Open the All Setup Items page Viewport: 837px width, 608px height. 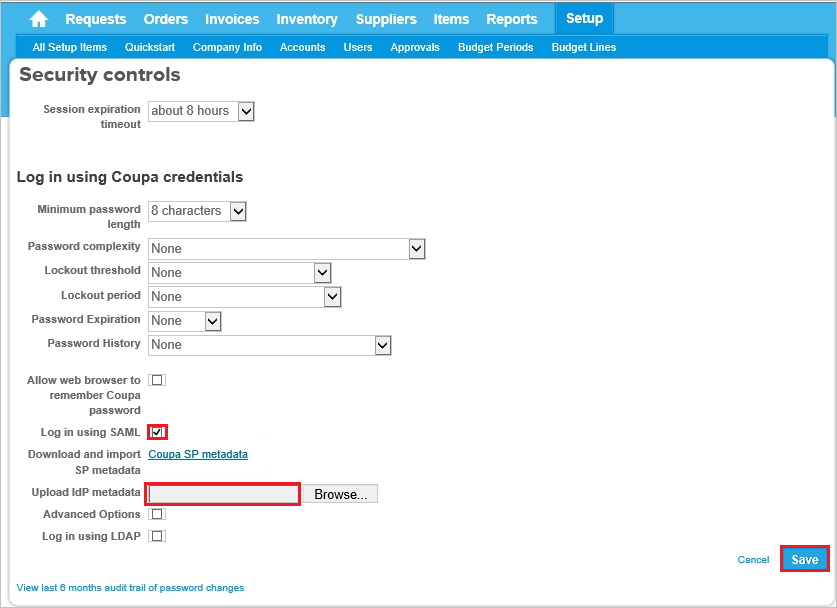coord(69,46)
